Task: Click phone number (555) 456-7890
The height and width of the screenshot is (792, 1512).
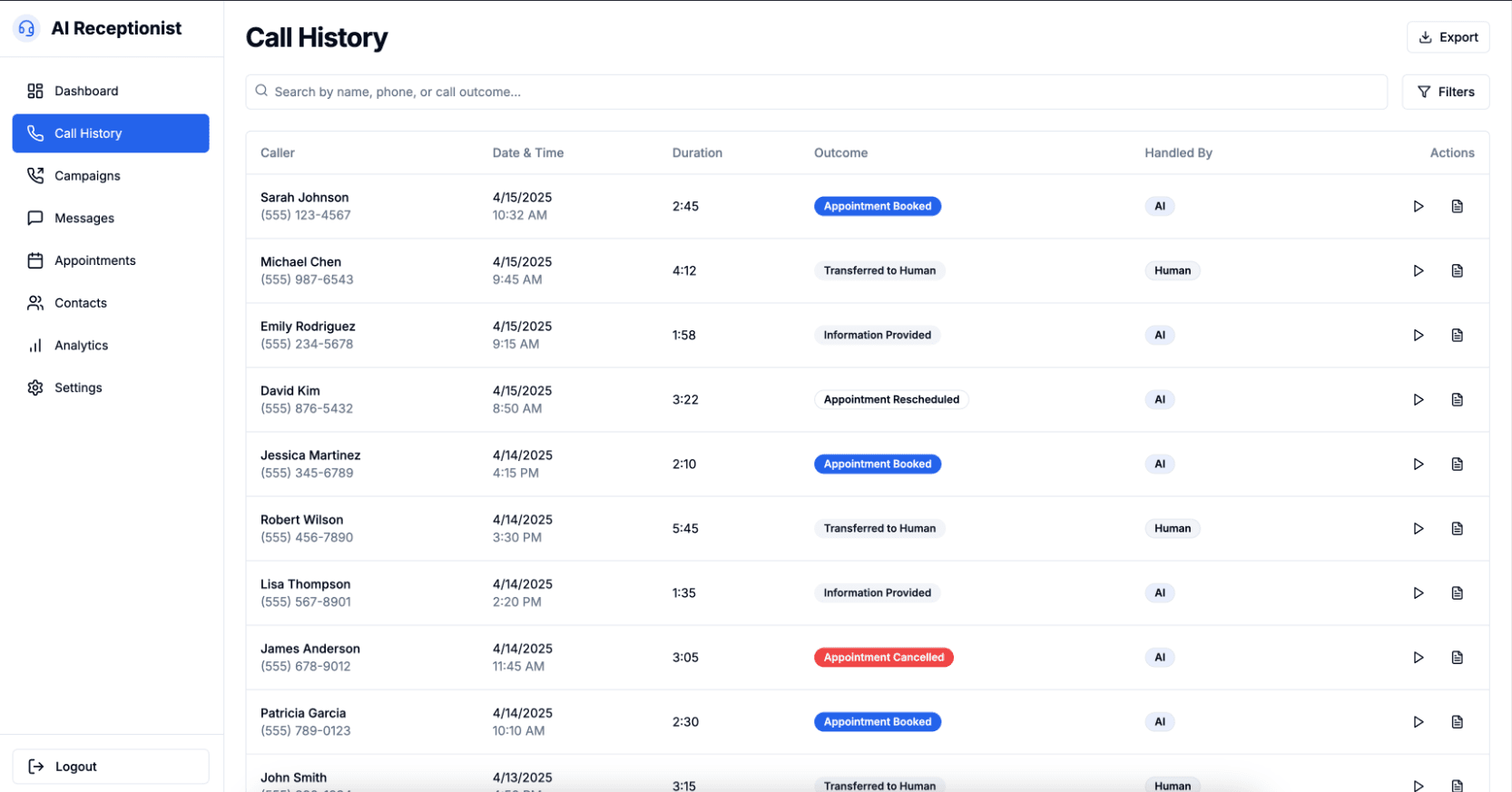Action: (x=307, y=537)
